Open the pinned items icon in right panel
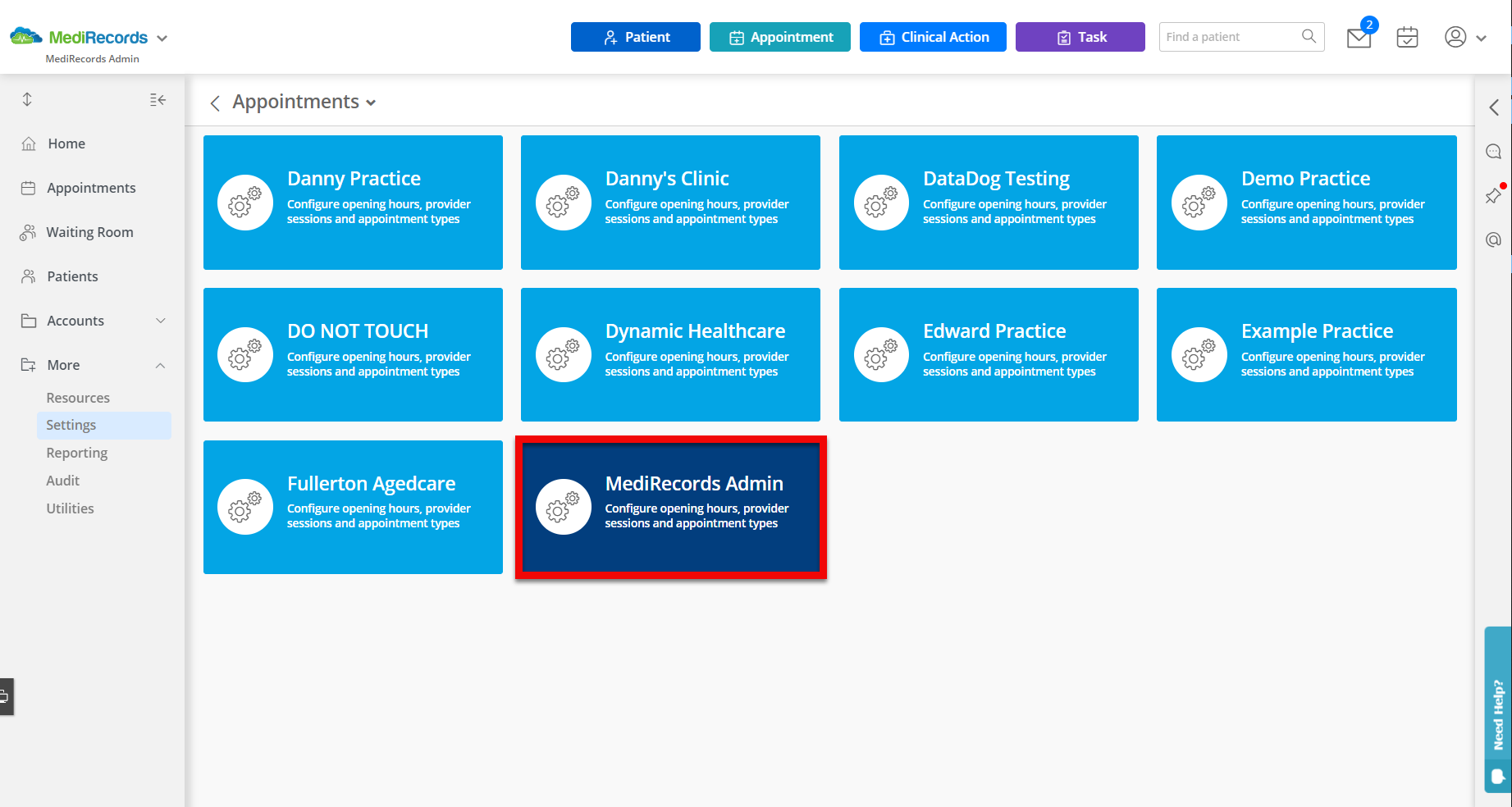Screen dimensions: 1512x807 1493,195
